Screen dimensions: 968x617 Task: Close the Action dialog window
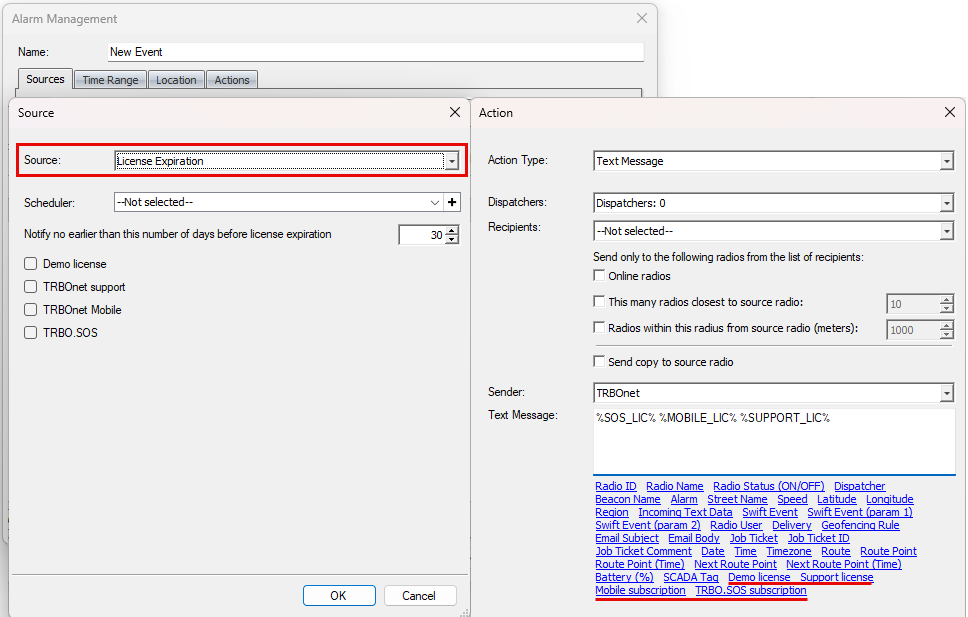950,113
